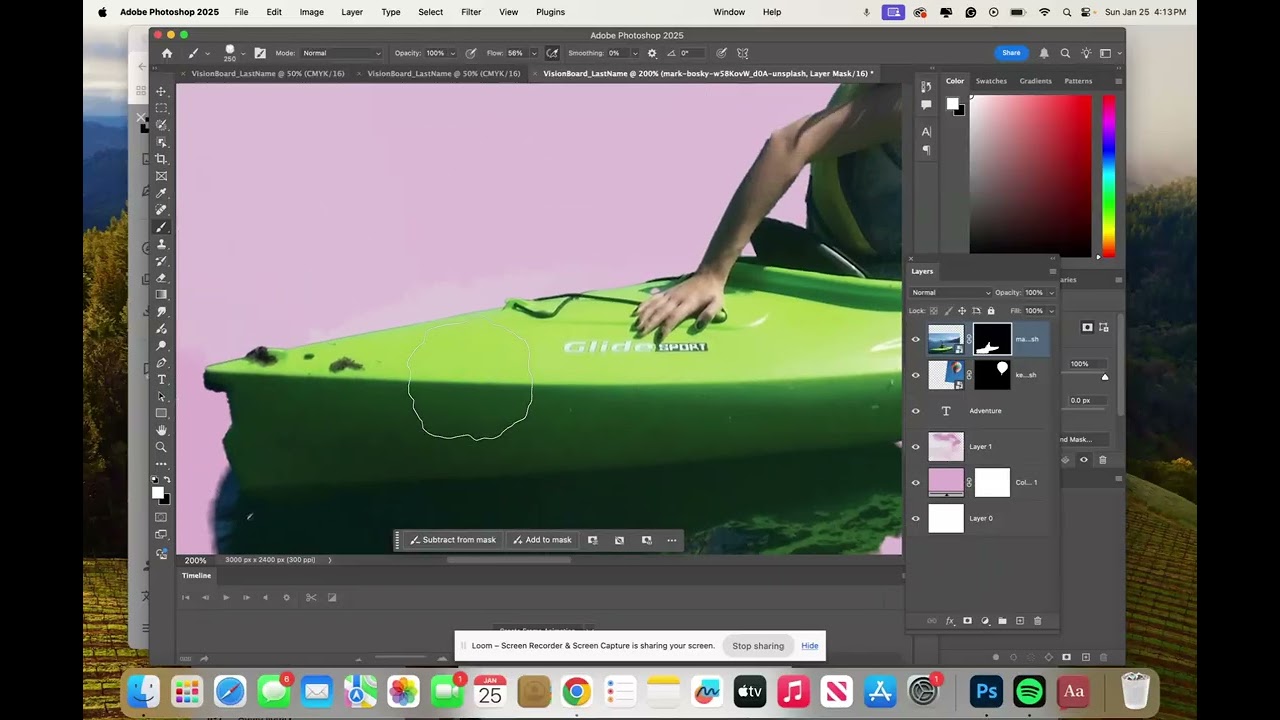Switch to the Patterns tab

[1078, 81]
